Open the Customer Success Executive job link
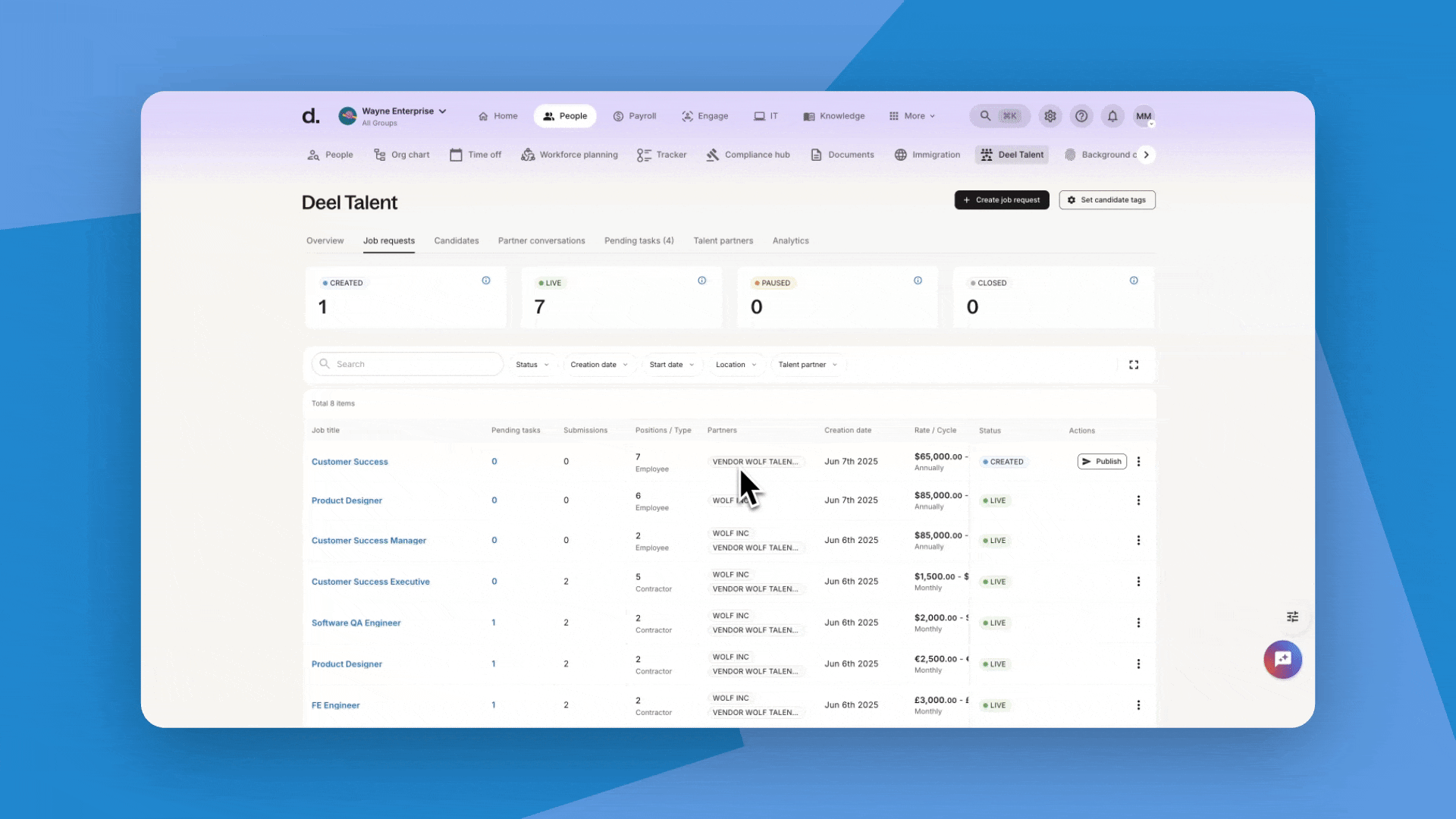The height and width of the screenshot is (819, 1456). 371,582
